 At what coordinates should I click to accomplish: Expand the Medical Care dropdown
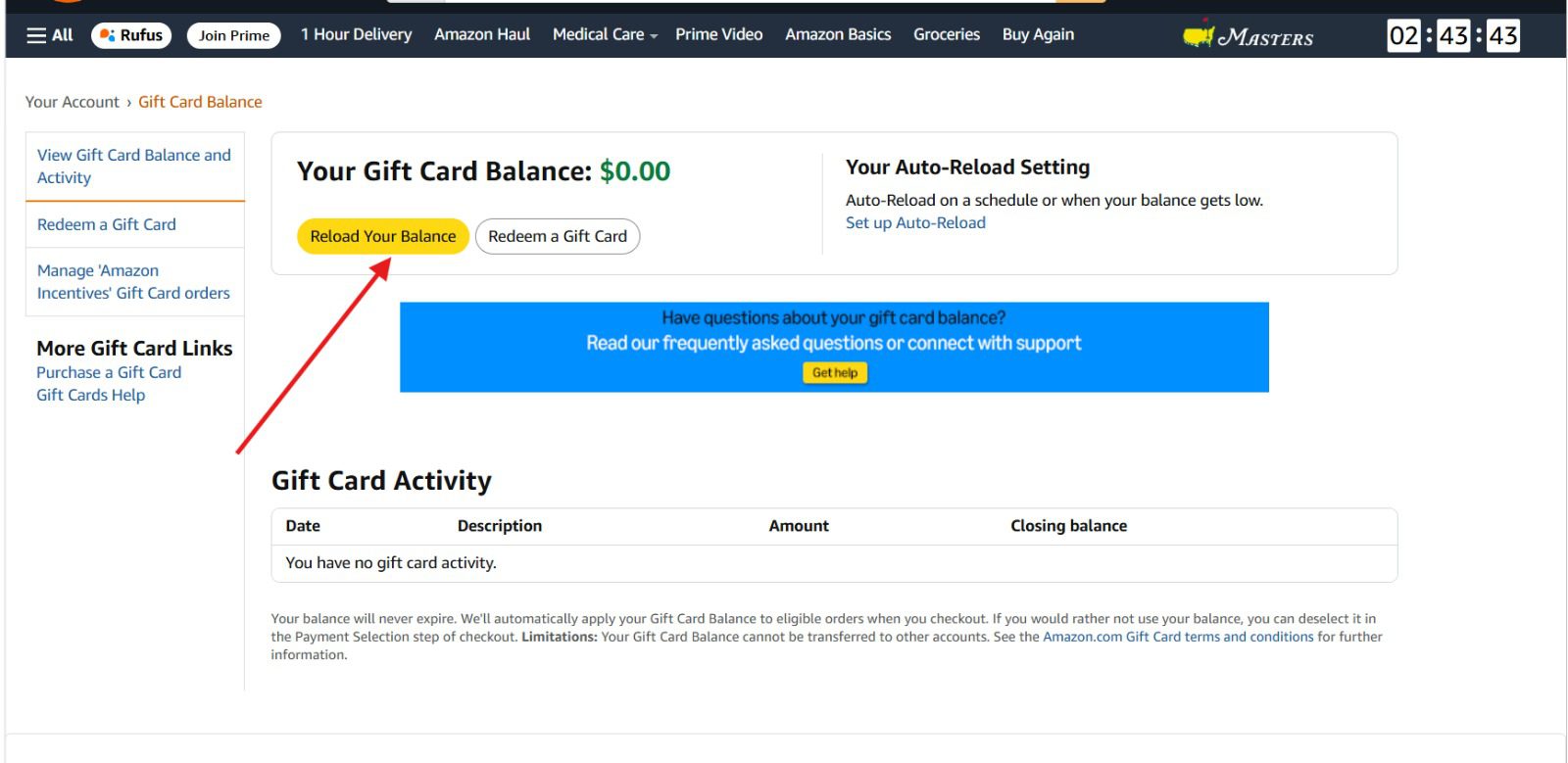[x=603, y=34]
